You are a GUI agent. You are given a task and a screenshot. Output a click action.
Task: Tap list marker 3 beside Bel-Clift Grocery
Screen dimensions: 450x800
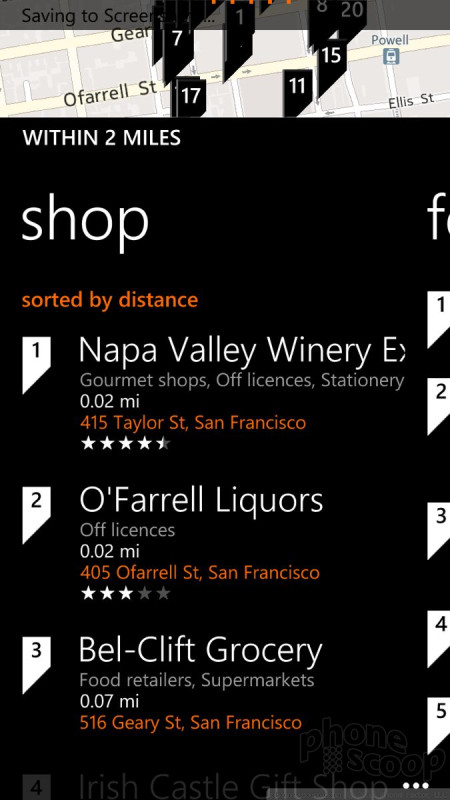(x=36, y=665)
